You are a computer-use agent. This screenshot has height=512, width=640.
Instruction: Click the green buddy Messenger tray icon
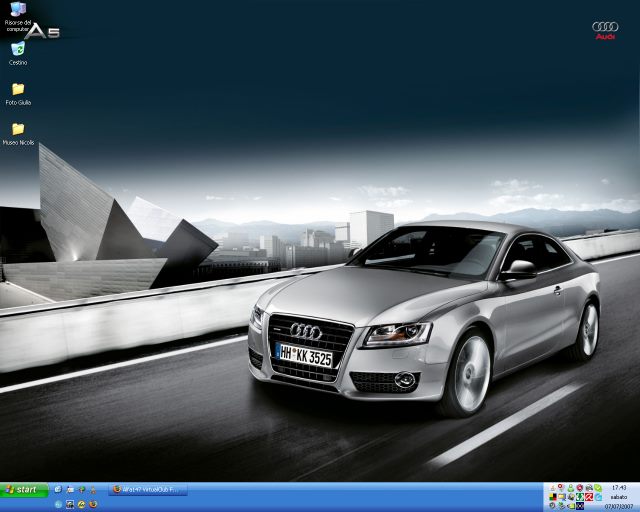(x=570, y=488)
